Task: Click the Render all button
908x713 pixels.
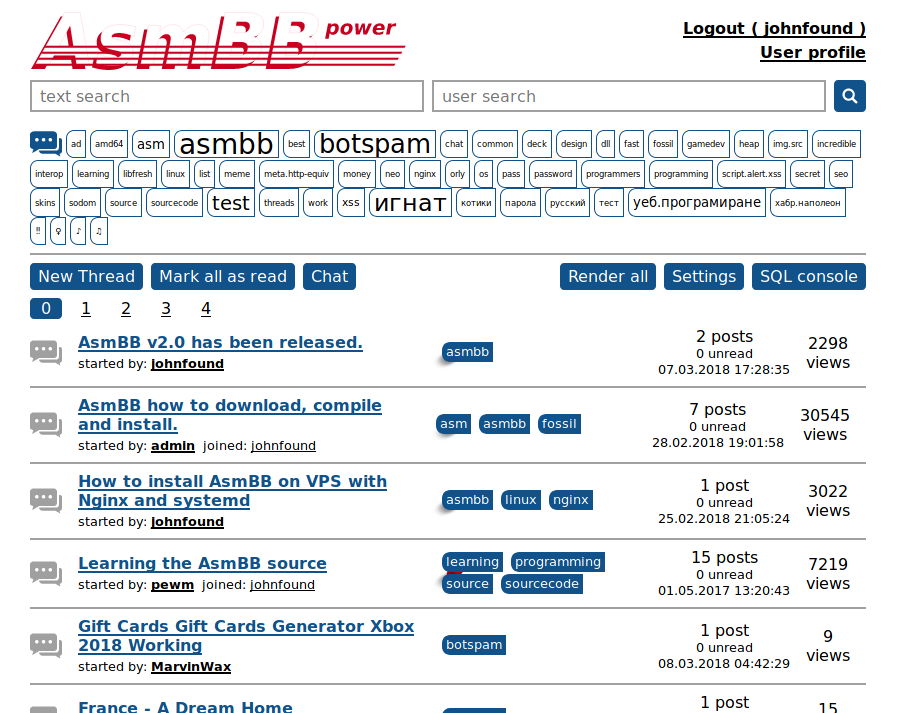Action: pyautogui.click(x=608, y=276)
